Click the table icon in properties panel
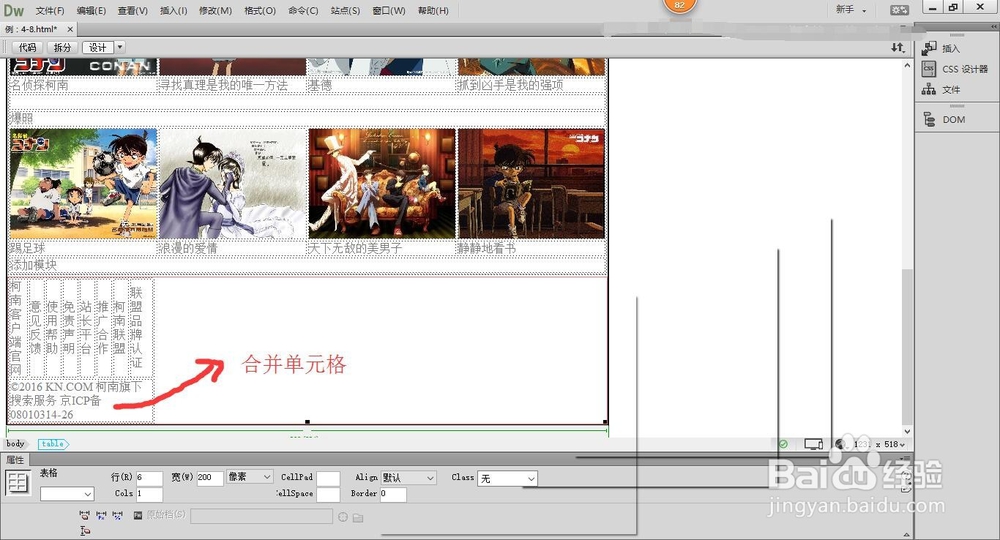 (18, 483)
